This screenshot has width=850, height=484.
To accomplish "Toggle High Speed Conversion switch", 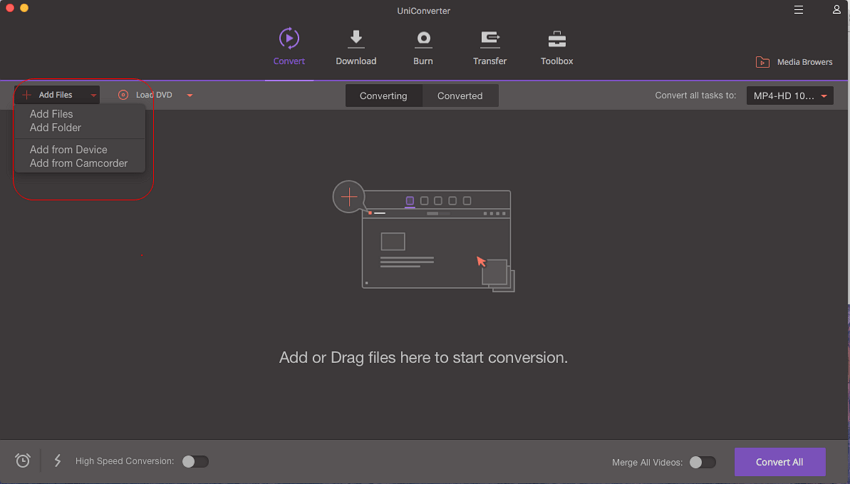I will 195,461.
